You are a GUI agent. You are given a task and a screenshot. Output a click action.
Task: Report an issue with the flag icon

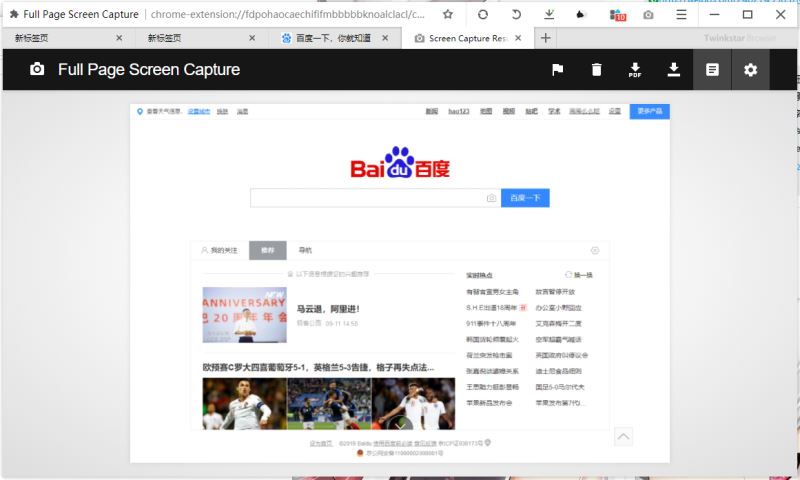pos(558,69)
